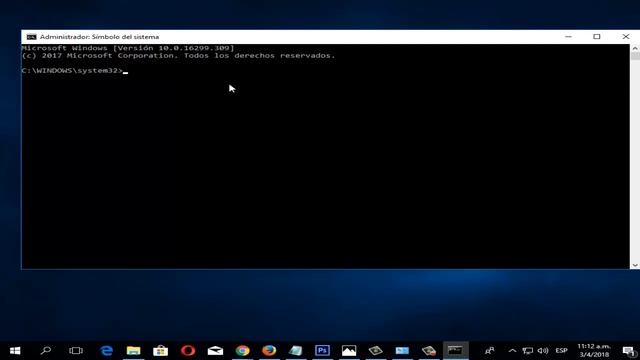Click the '(c) 2017 Microsoft Corporation' line
The width and height of the screenshot is (640, 360).
[178, 56]
